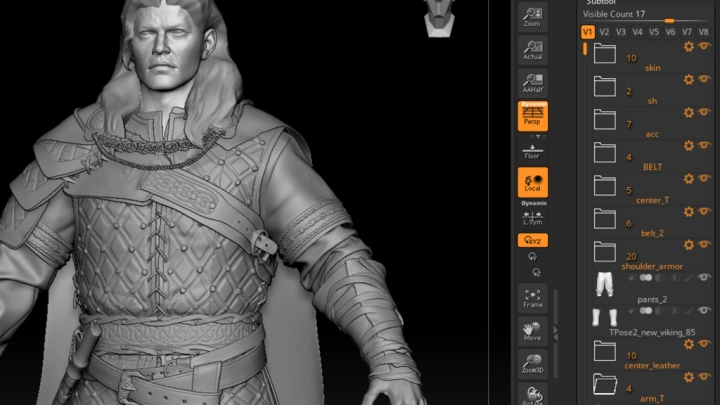This screenshot has height=405, width=720.
Task: Switch to visibility set V8
Action: (703, 32)
